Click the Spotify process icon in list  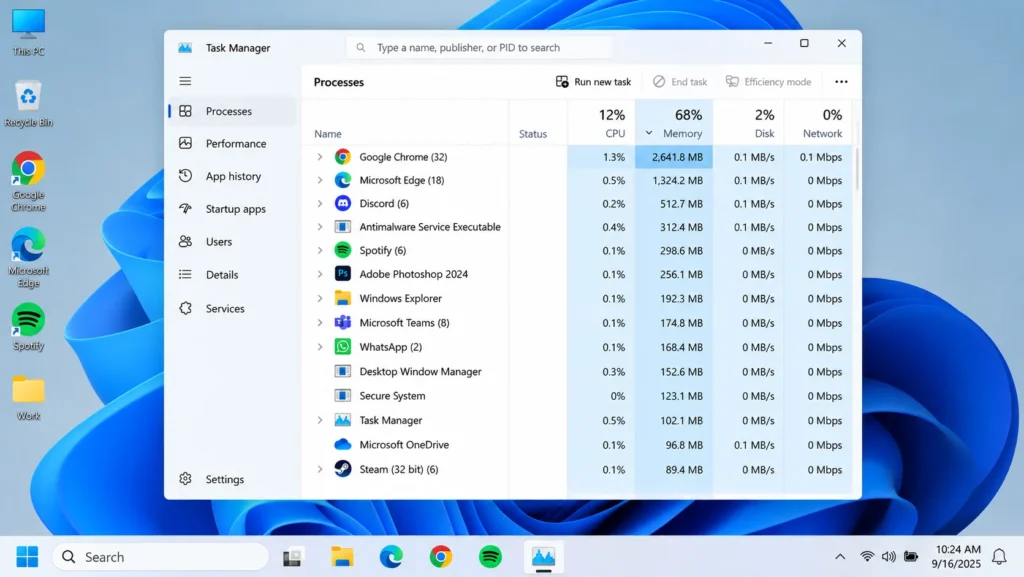[x=343, y=251]
